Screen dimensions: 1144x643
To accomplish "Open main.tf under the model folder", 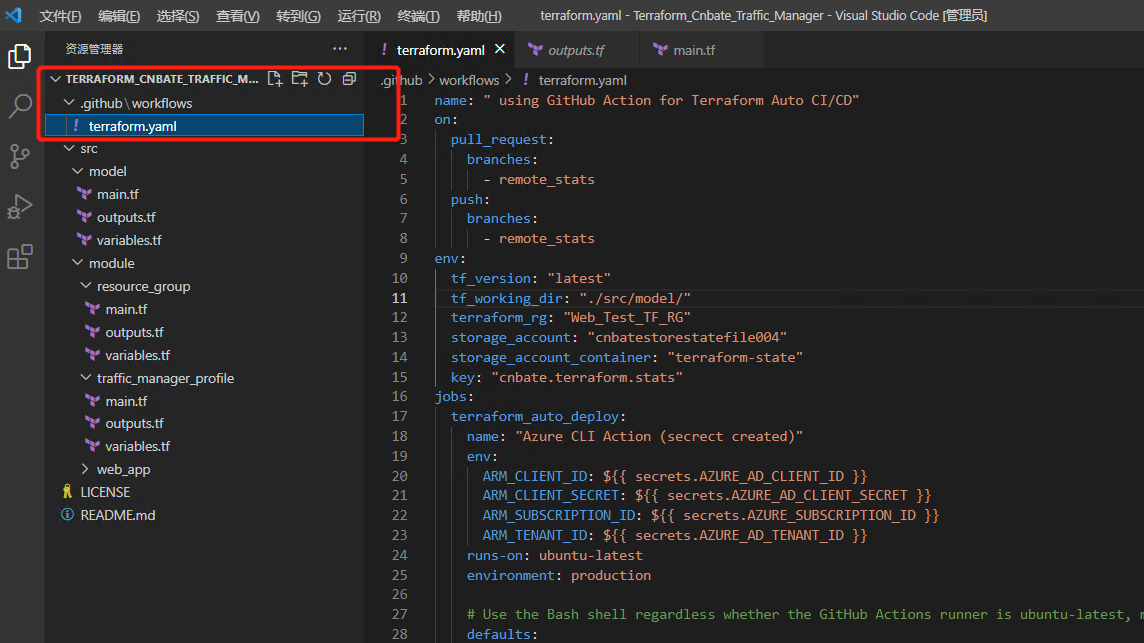I will (x=117, y=194).
